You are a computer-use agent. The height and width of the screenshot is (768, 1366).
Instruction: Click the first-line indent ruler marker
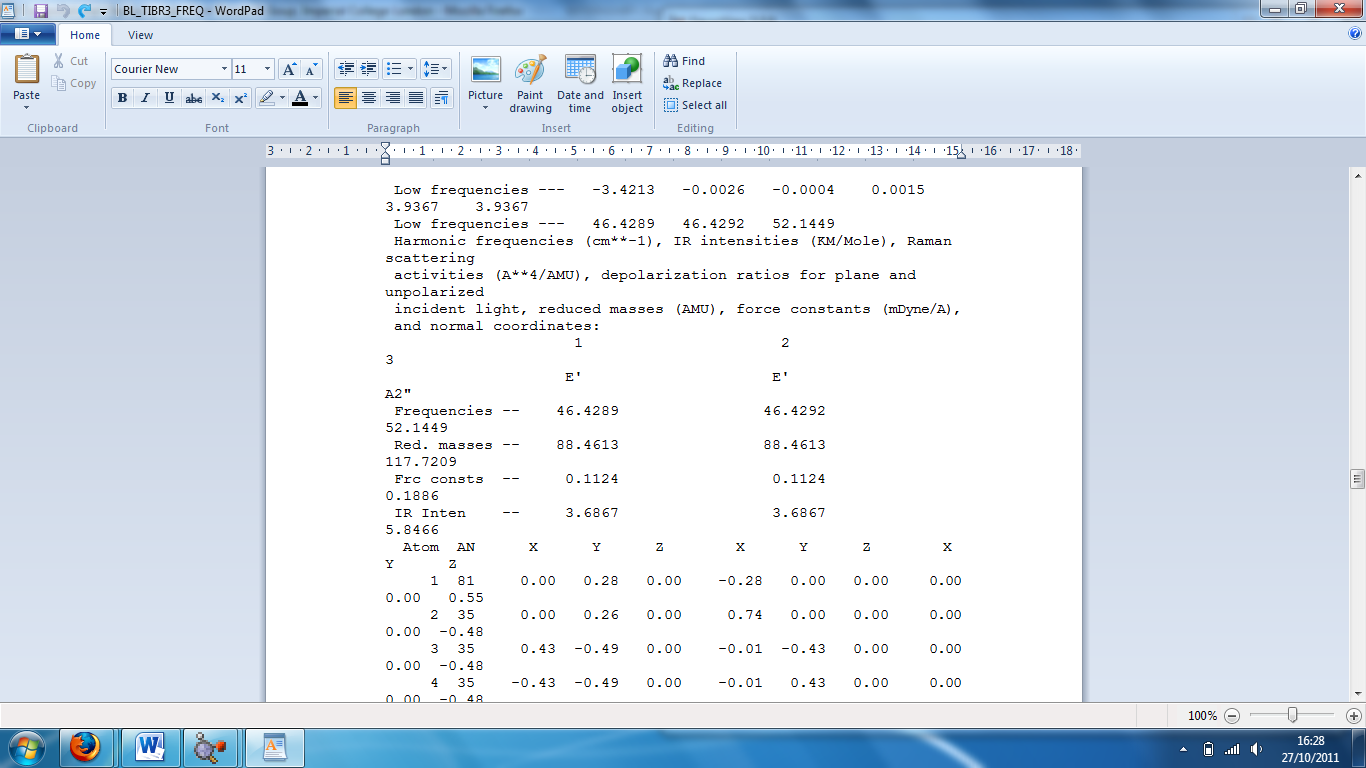[x=385, y=146]
